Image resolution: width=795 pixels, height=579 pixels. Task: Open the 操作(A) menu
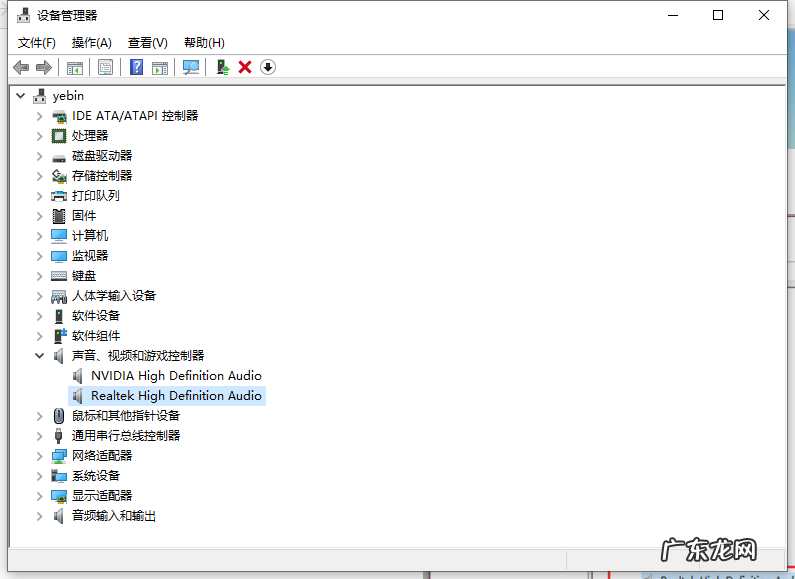click(x=92, y=43)
